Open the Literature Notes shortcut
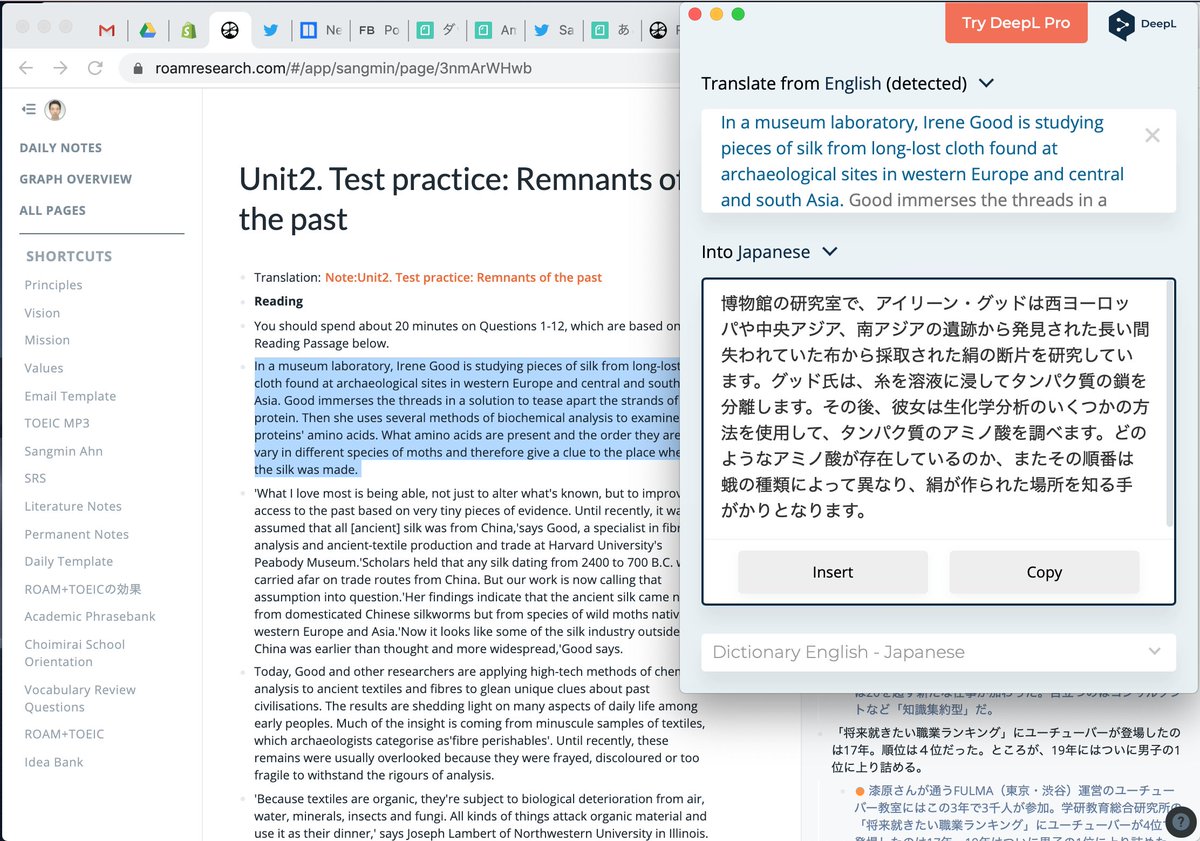Viewport: 1200px width, 841px height. (x=73, y=506)
